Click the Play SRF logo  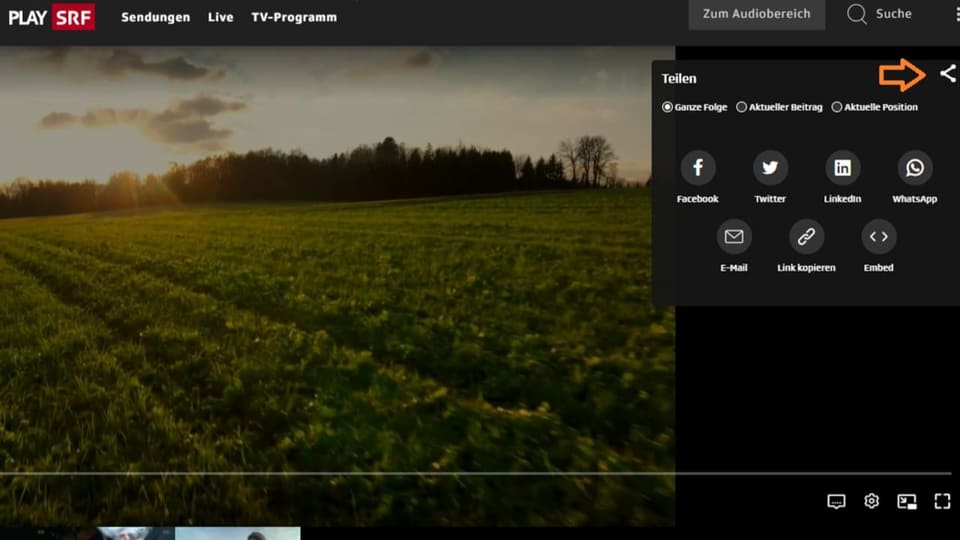pos(51,17)
